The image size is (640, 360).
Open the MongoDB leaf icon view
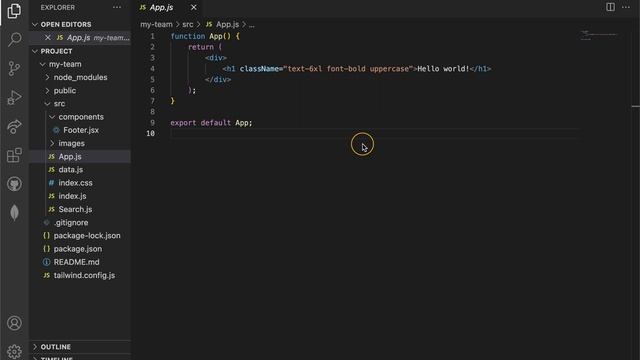click(14, 213)
